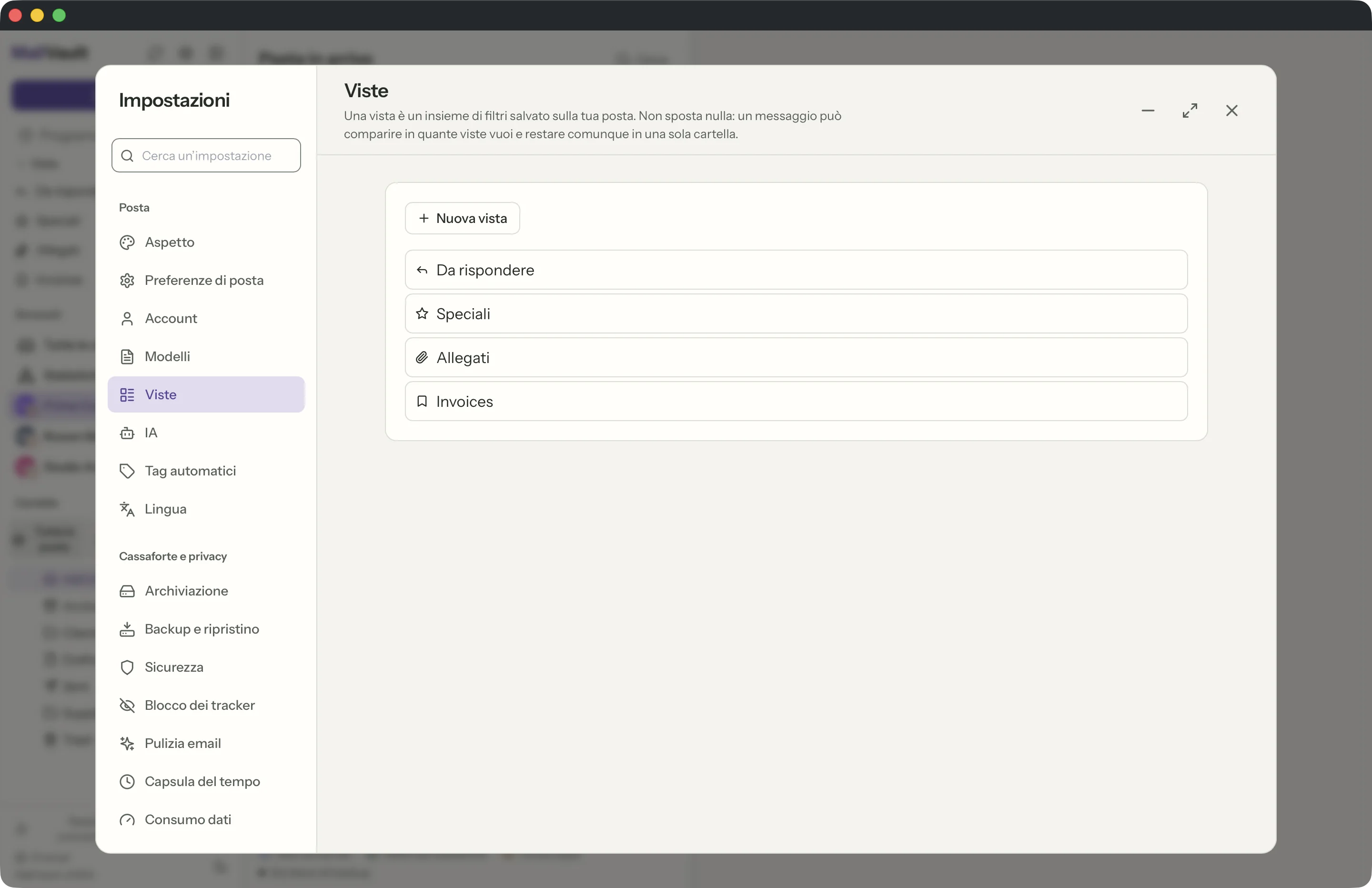Click the crossed-eye icon beside Blocco dei tracker
1372x888 pixels.
pos(127,705)
